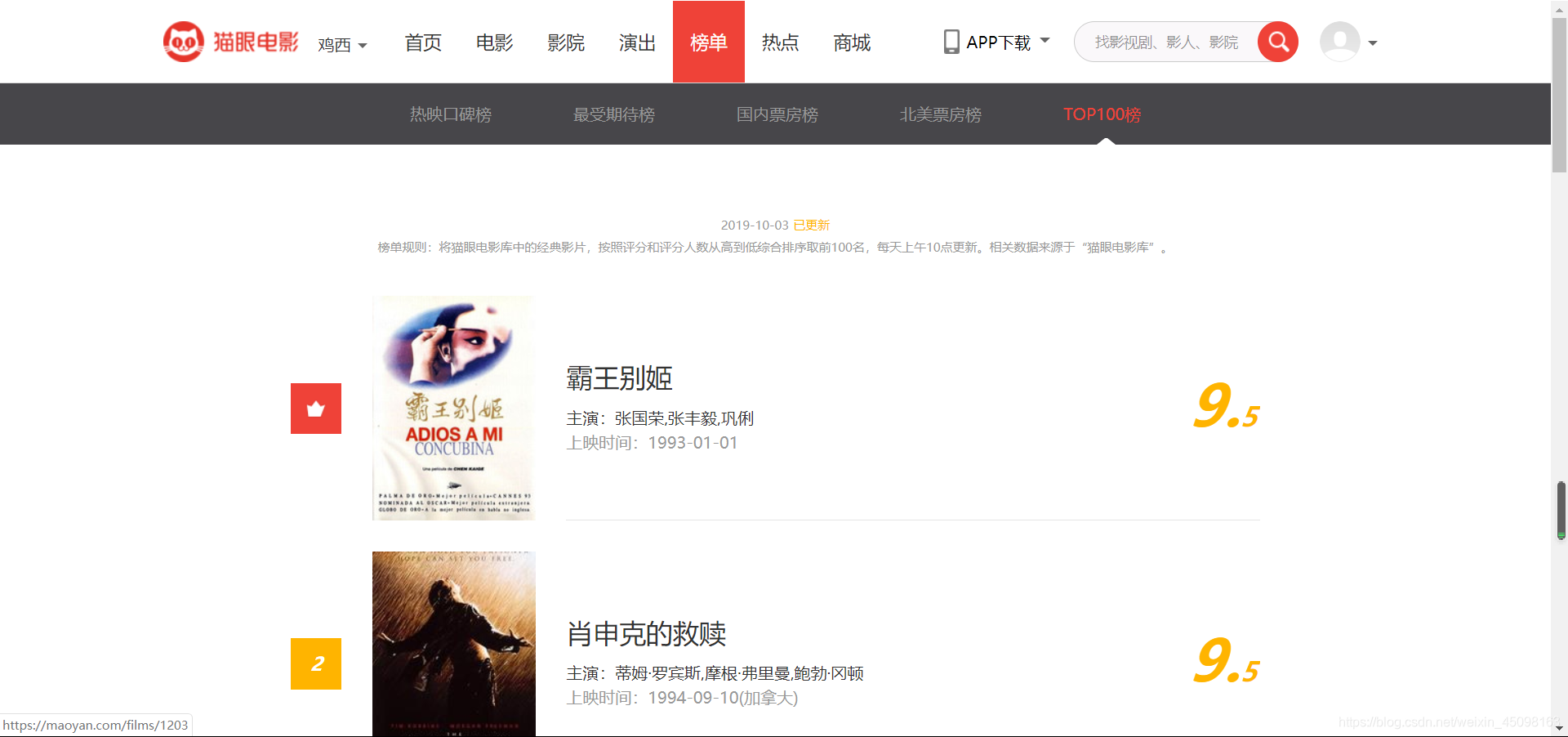Viewport: 1568px width, 737px height.
Task: Click the phone icon beside APP下载
Action: (951, 42)
